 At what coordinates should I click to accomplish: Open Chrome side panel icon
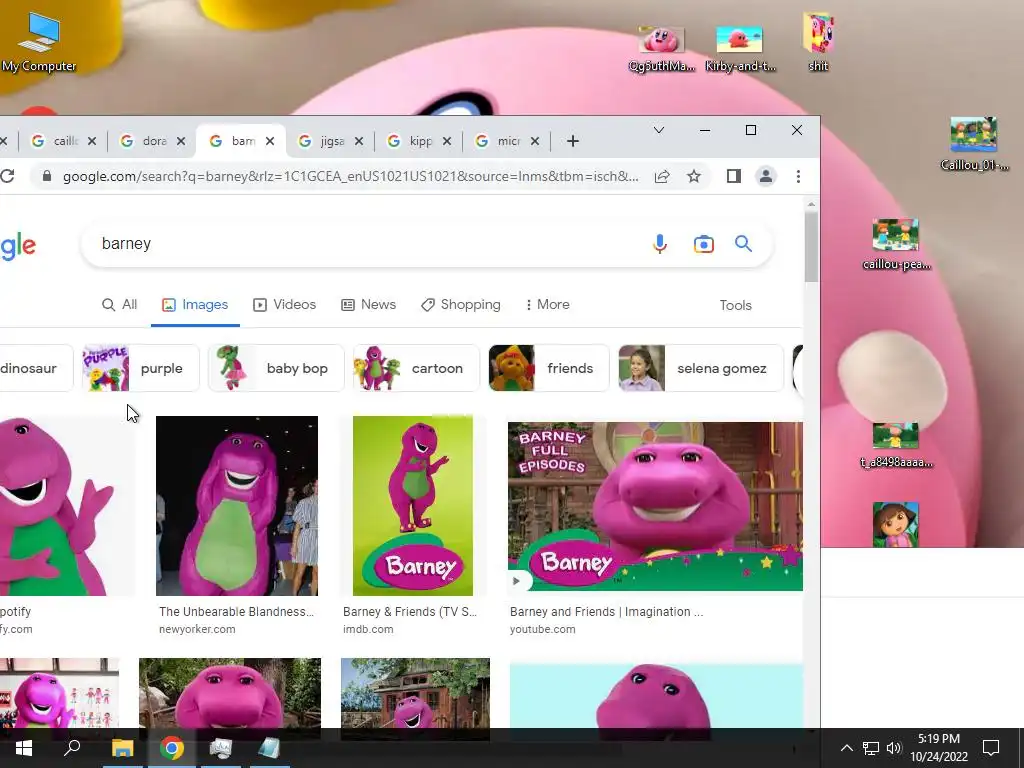[733, 176]
